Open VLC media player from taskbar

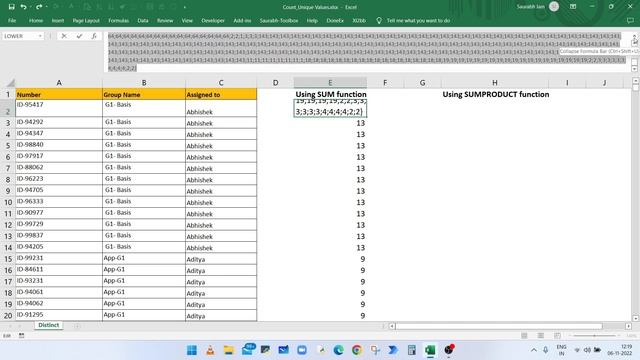coord(210,350)
